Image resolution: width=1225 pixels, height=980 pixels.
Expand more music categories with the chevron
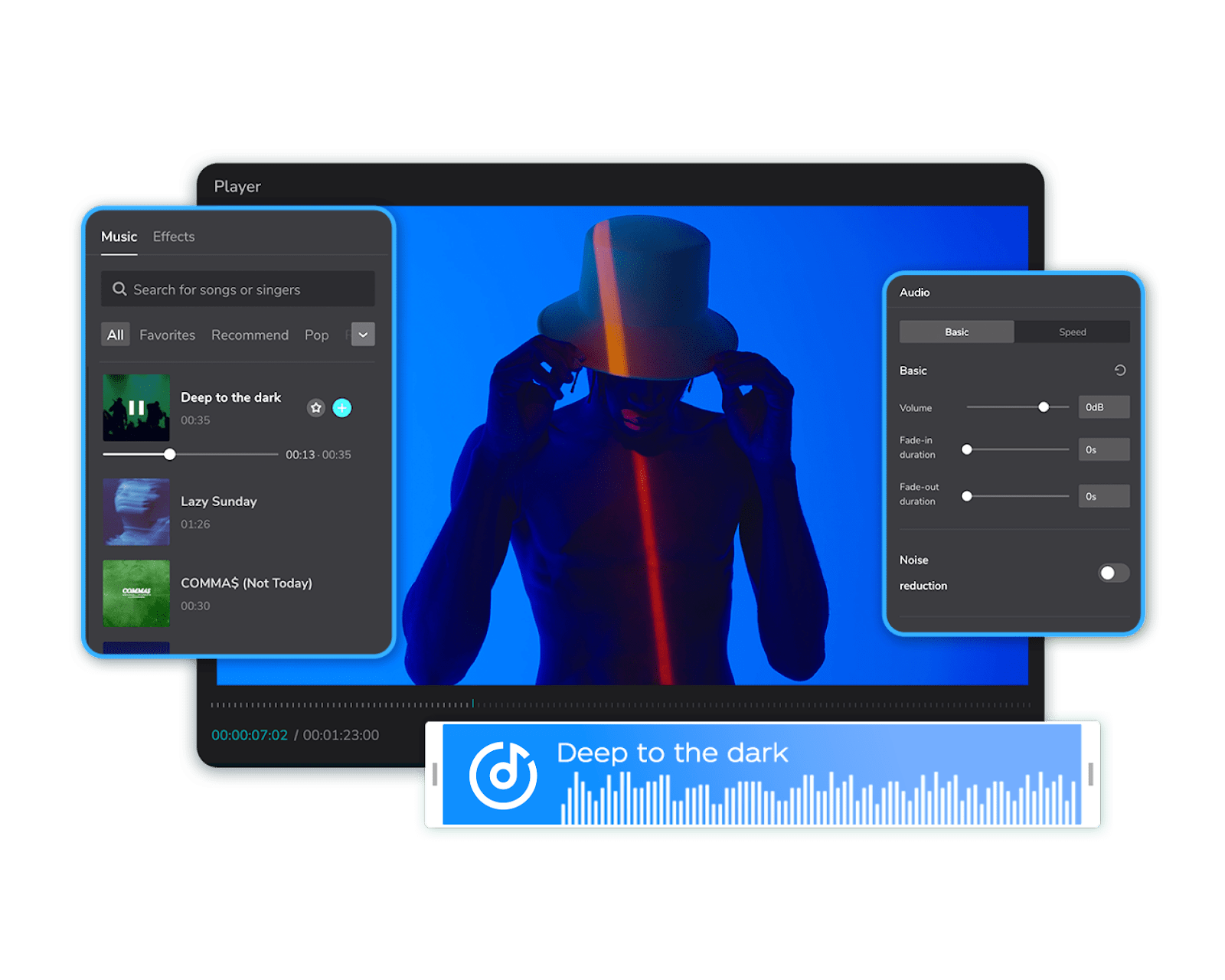pos(363,335)
